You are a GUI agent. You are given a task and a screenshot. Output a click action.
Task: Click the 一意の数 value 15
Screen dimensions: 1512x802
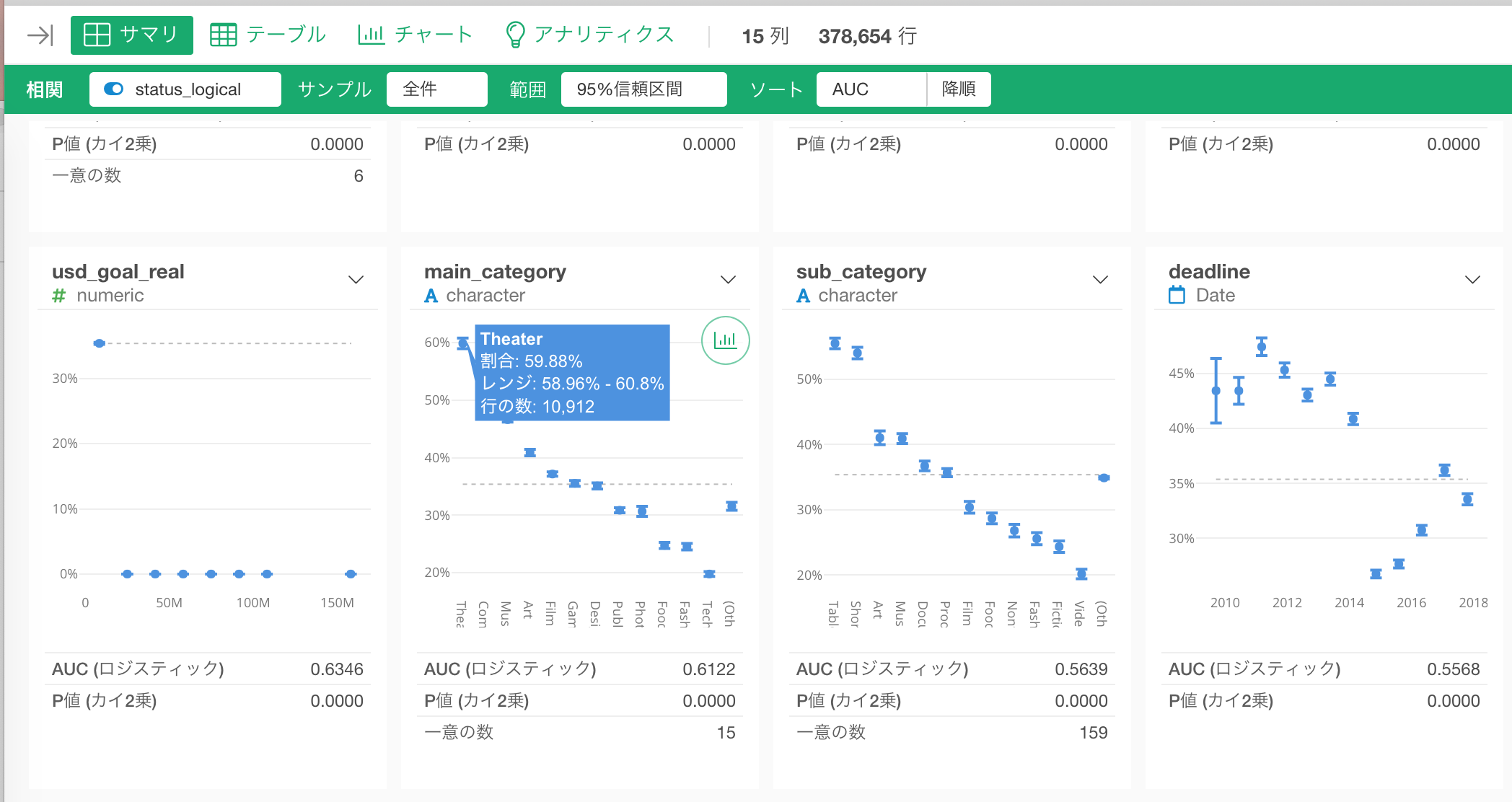tap(726, 733)
